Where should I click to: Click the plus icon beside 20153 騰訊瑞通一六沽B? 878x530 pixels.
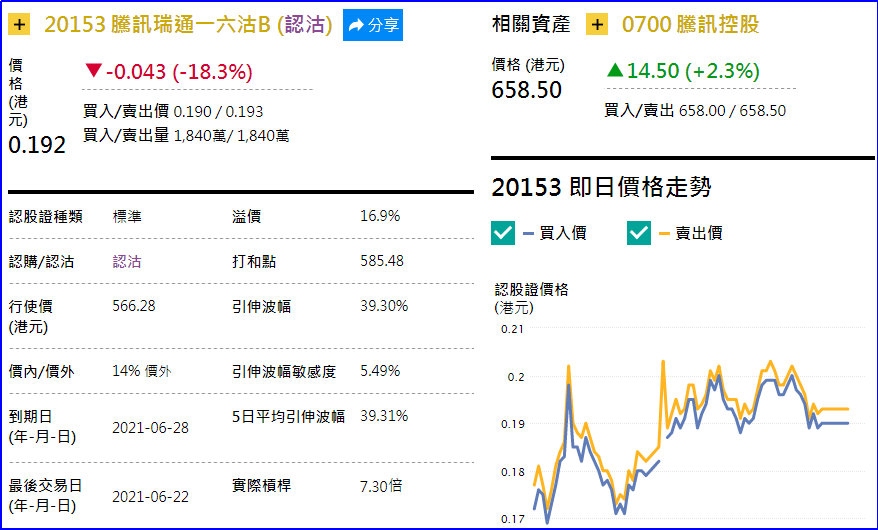(x=19, y=25)
